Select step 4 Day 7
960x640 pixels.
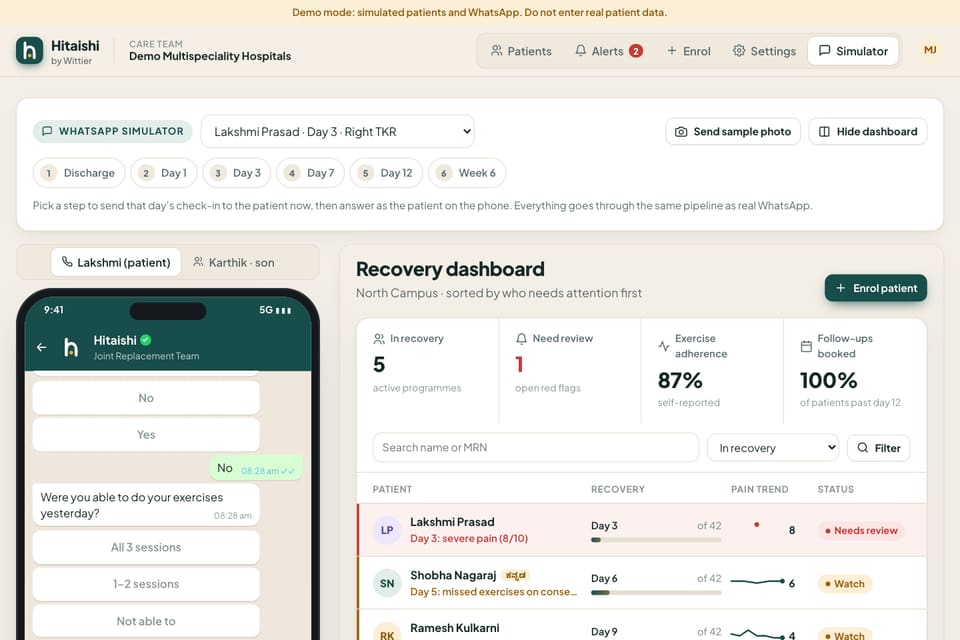pyautogui.click(x=310, y=173)
